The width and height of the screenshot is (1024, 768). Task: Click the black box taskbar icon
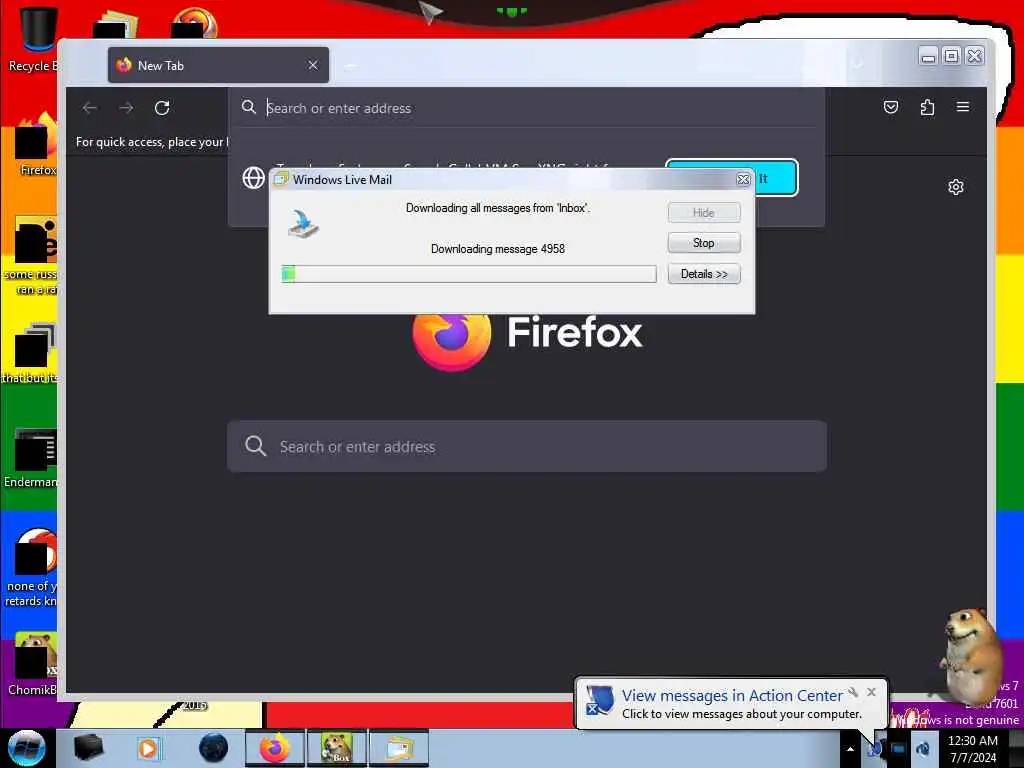[88, 748]
